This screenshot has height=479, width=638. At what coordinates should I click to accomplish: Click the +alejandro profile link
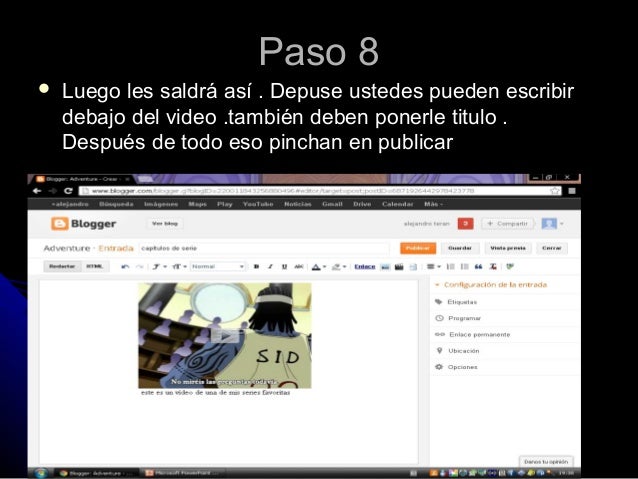point(70,204)
